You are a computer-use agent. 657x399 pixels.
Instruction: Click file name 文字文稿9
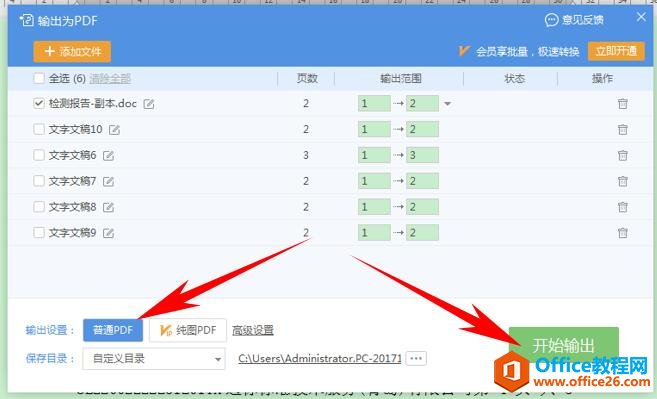72,233
